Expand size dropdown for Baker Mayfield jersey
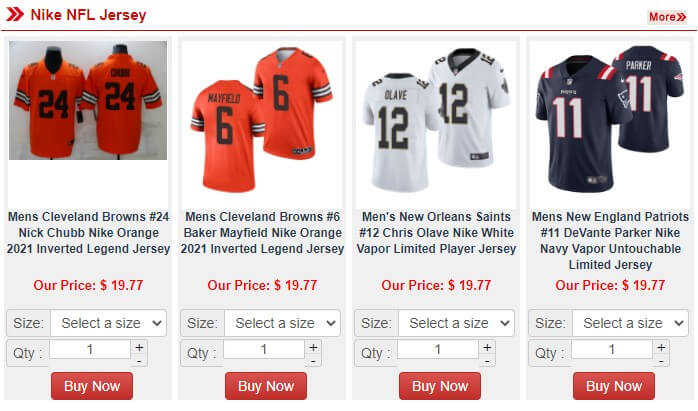Viewport: 698px width, 411px height. coord(283,323)
